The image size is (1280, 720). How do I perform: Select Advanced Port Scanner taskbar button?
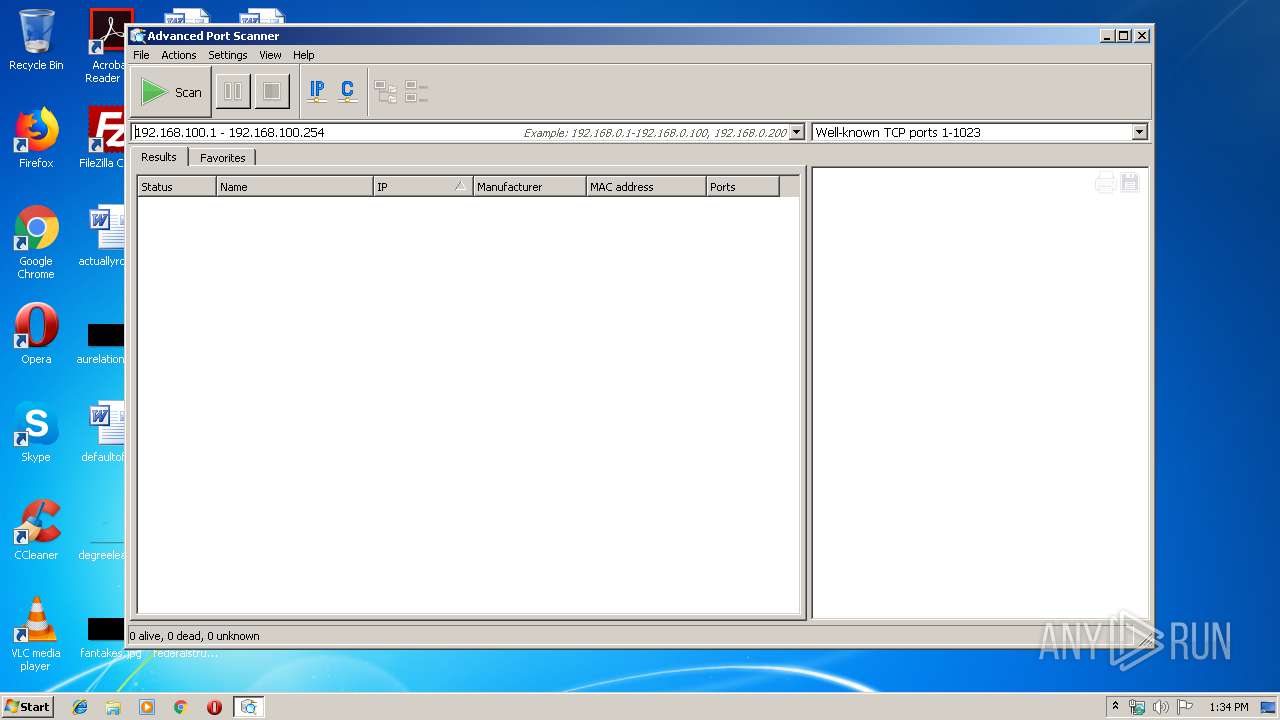(249, 707)
